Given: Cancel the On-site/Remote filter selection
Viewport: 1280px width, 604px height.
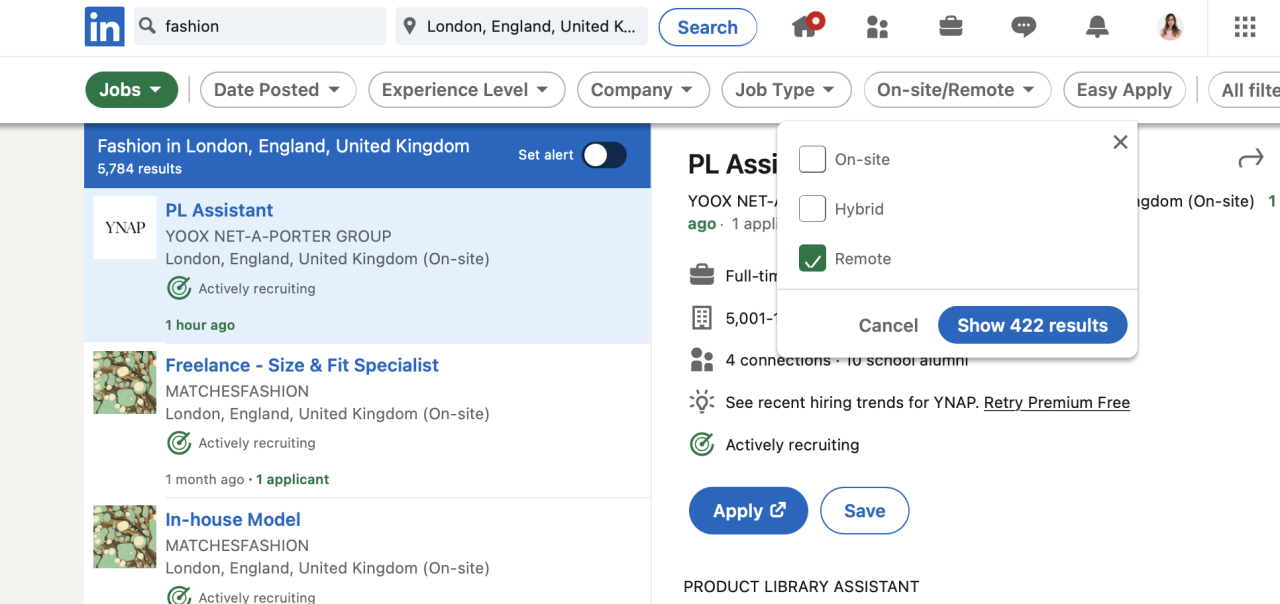Looking at the screenshot, I should pyautogui.click(x=888, y=325).
